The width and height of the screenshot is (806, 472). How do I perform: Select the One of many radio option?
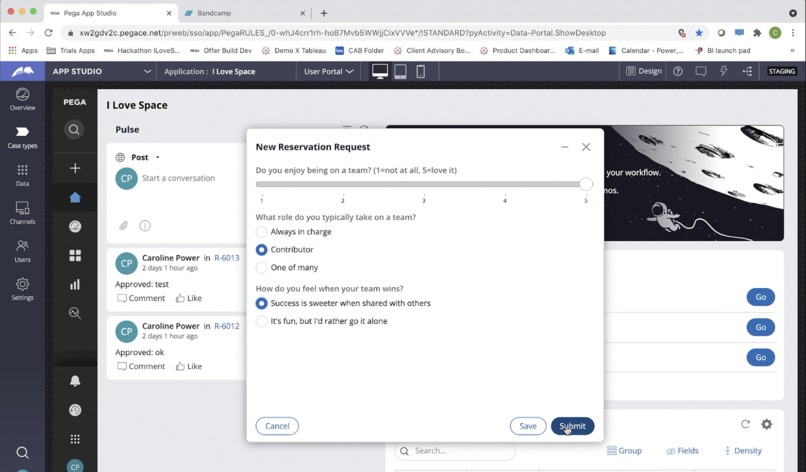(x=262, y=267)
